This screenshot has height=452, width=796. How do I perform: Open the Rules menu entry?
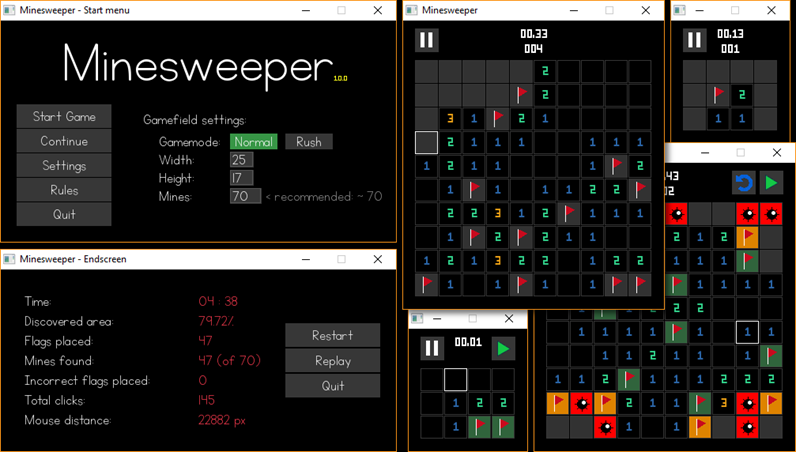click(64, 190)
